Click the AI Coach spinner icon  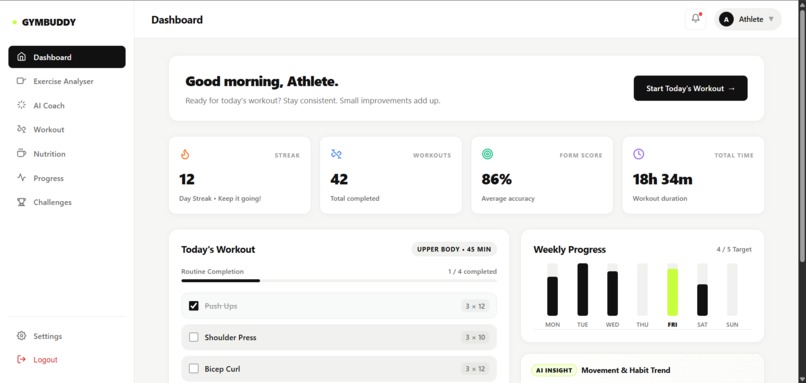(21, 105)
